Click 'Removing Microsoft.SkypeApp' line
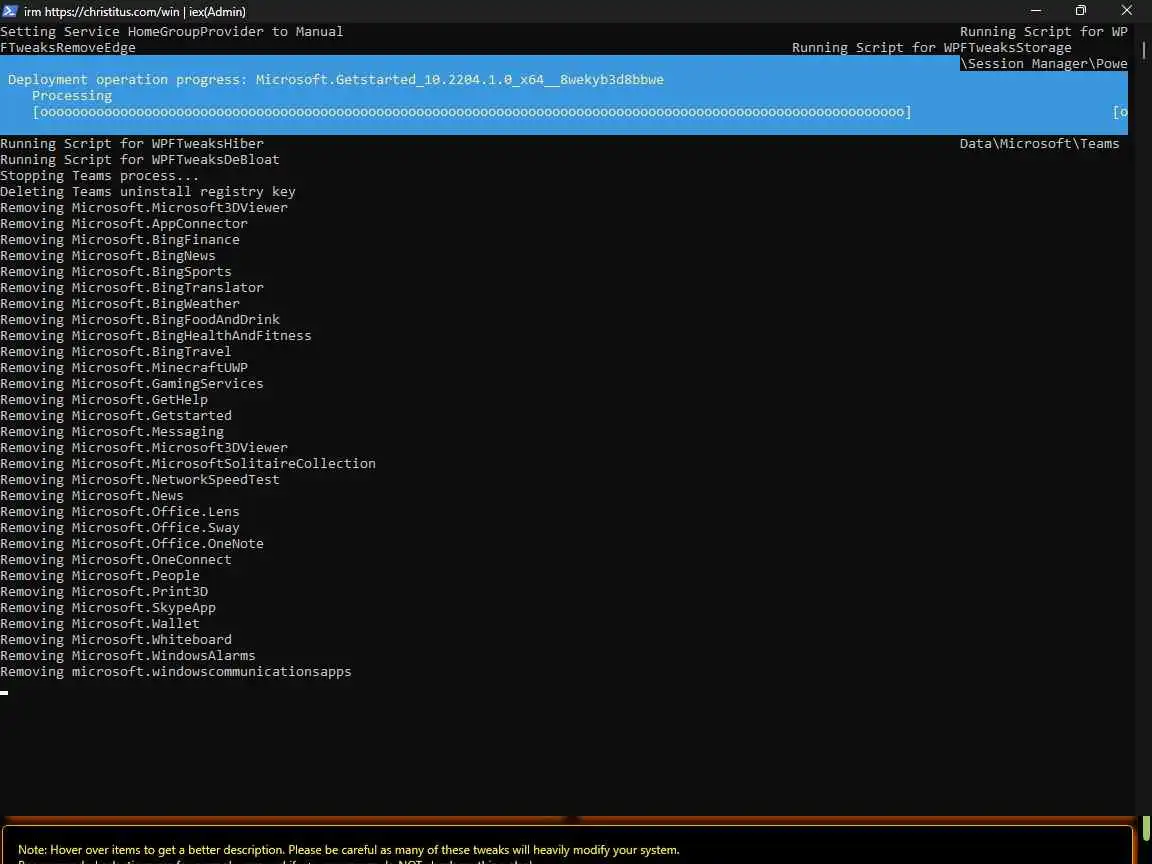Image resolution: width=1152 pixels, height=864 pixels. 108,608
